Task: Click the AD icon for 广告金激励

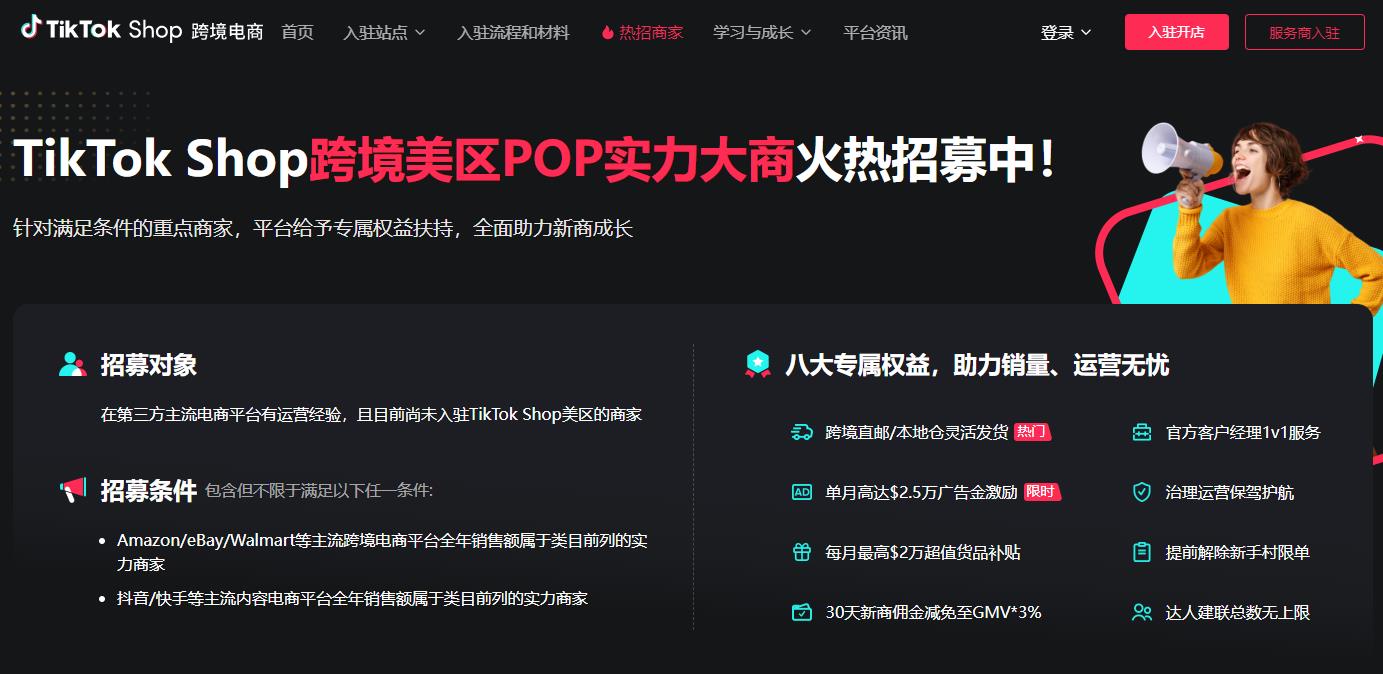Action: pyautogui.click(x=802, y=492)
